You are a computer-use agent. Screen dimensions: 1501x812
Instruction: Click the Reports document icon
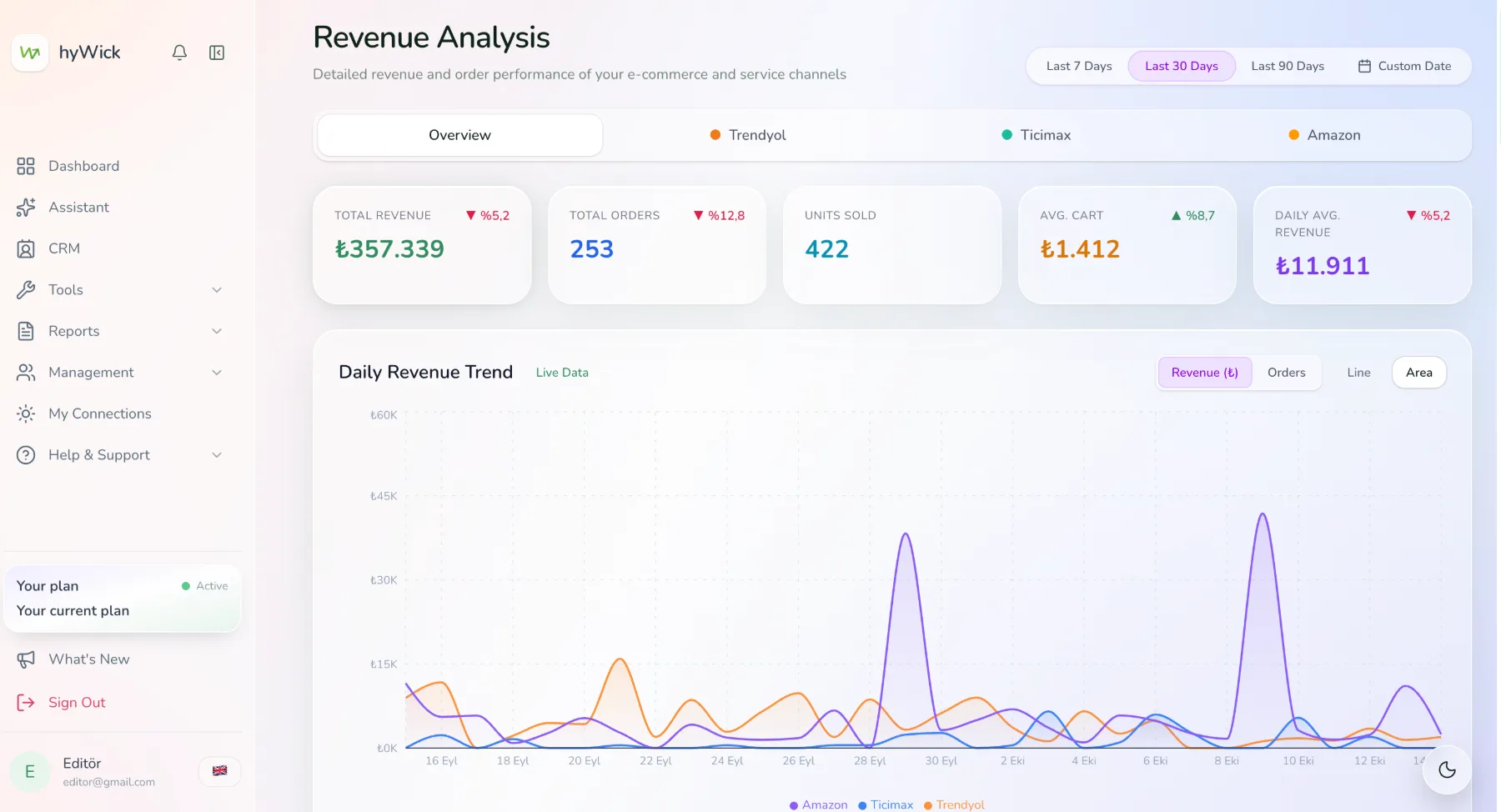click(x=26, y=331)
